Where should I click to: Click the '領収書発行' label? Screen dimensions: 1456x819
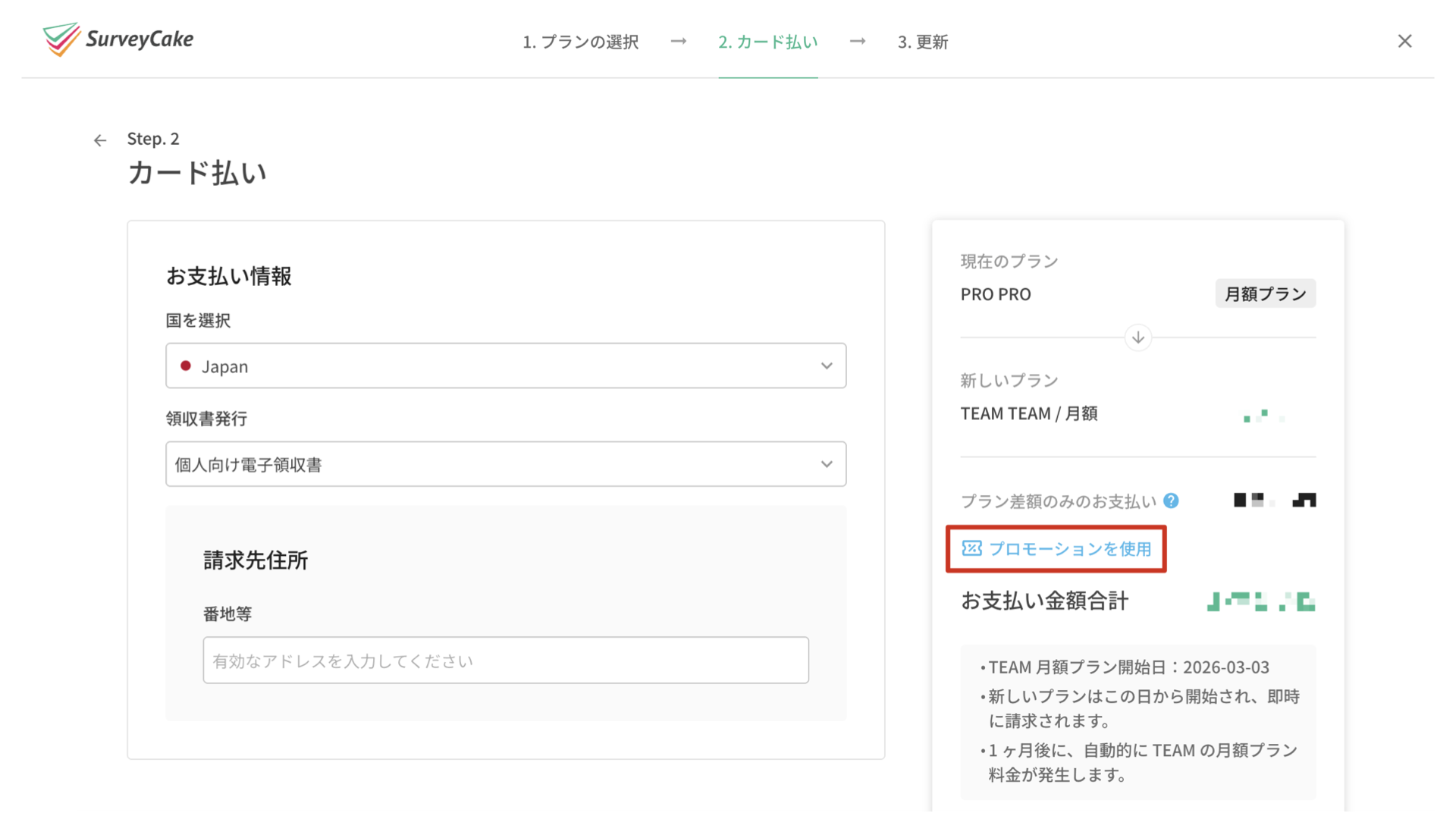pos(206,419)
